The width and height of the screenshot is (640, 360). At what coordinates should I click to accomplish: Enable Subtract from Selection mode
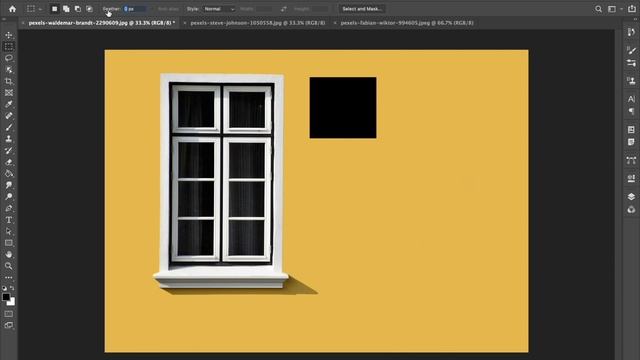tap(78, 9)
